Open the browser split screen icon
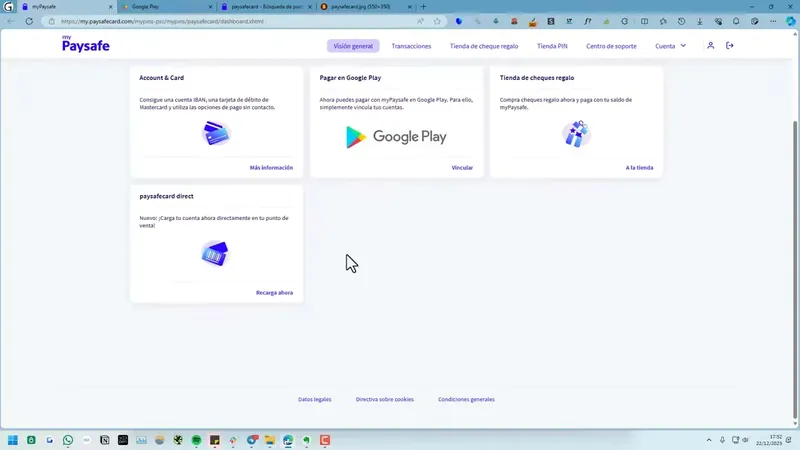This screenshot has width=800, height=450. 644,21
